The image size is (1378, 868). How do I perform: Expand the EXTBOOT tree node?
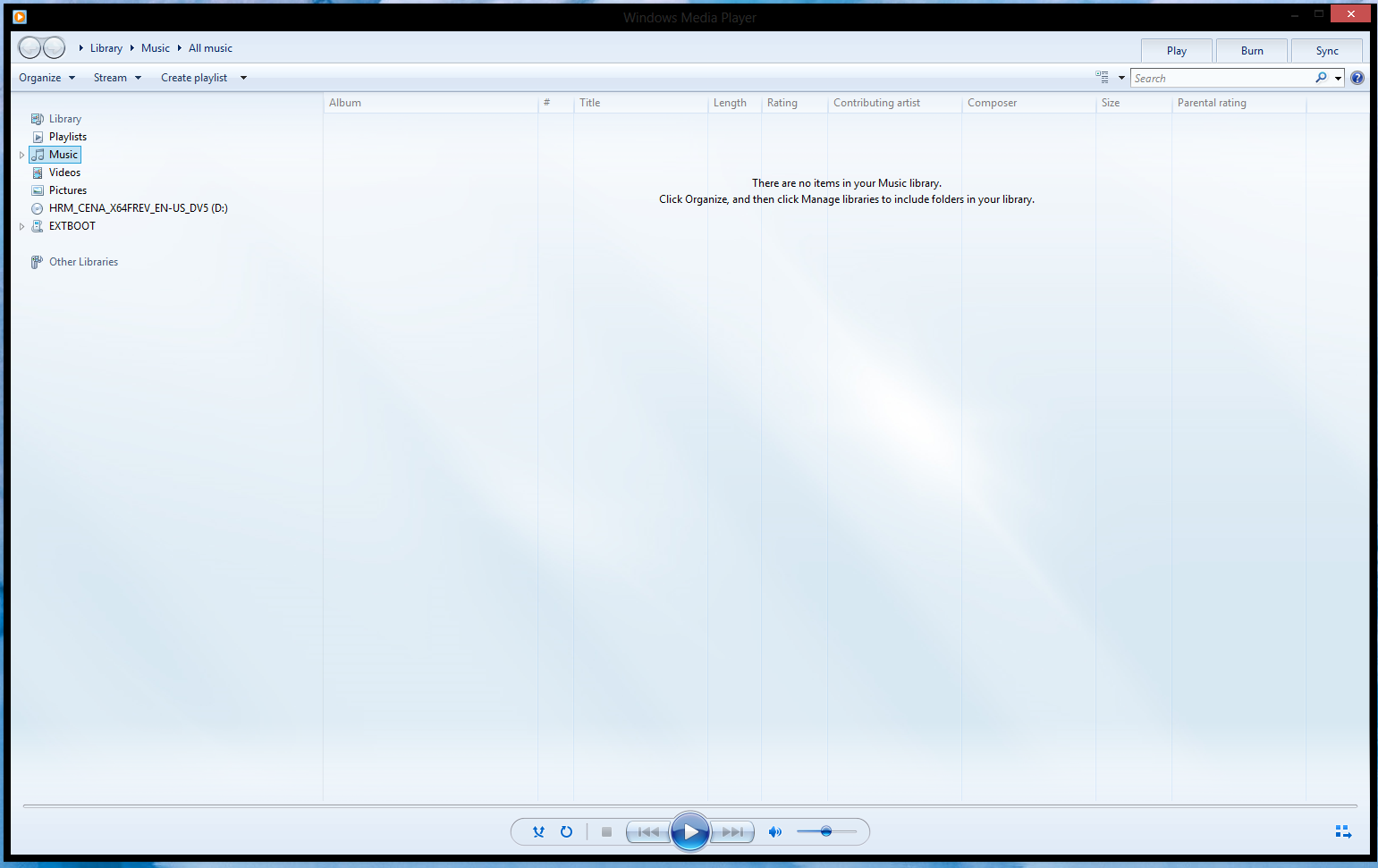pos(21,226)
